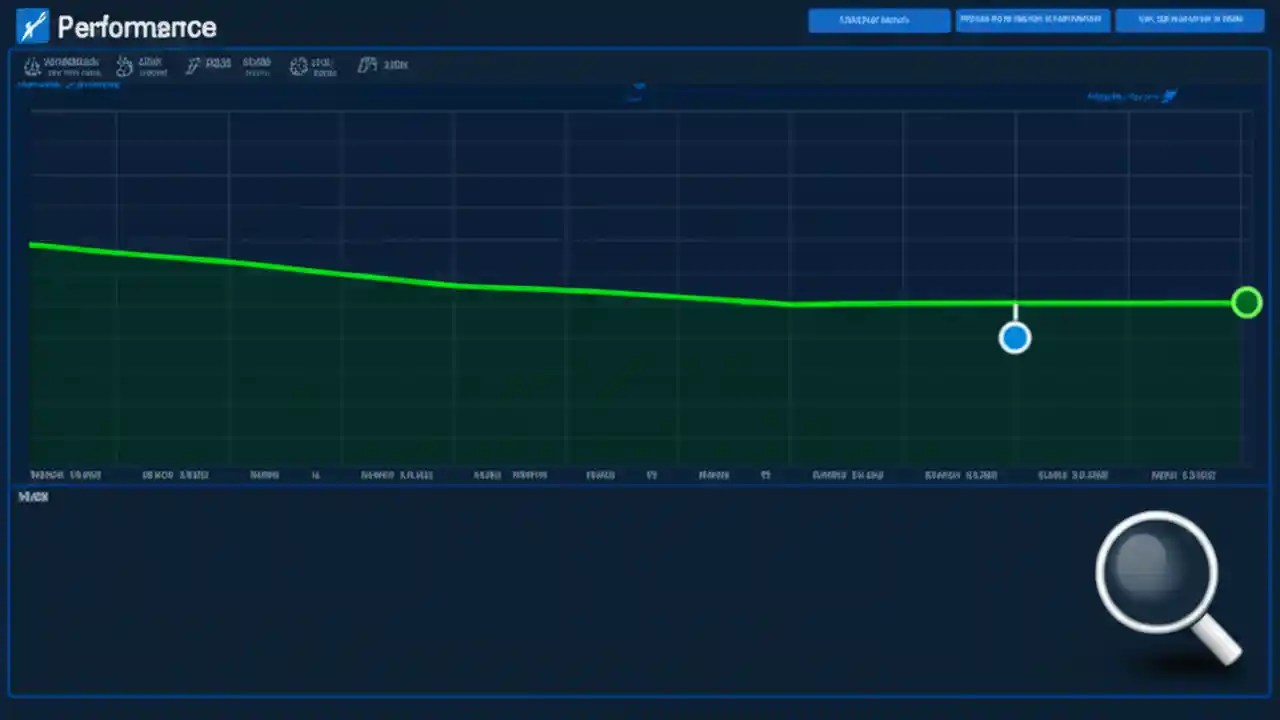Click the clock history icon in the toolbar
The image size is (1280, 720).
tap(124, 65)
